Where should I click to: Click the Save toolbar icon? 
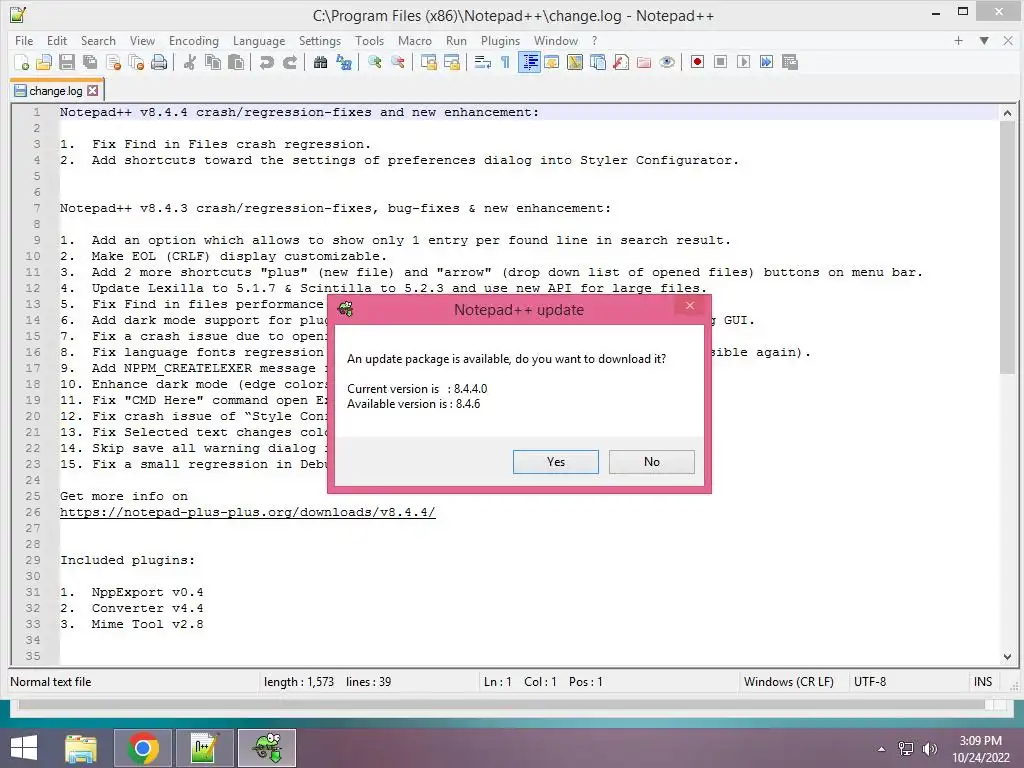click(x=67, y=62)
